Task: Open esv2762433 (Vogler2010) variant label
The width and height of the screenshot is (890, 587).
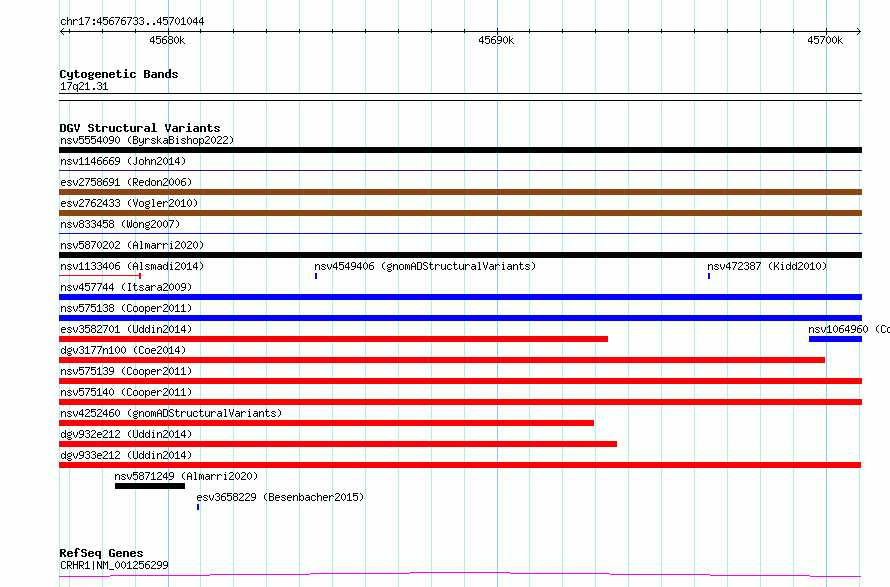Action: pos(129,203)
